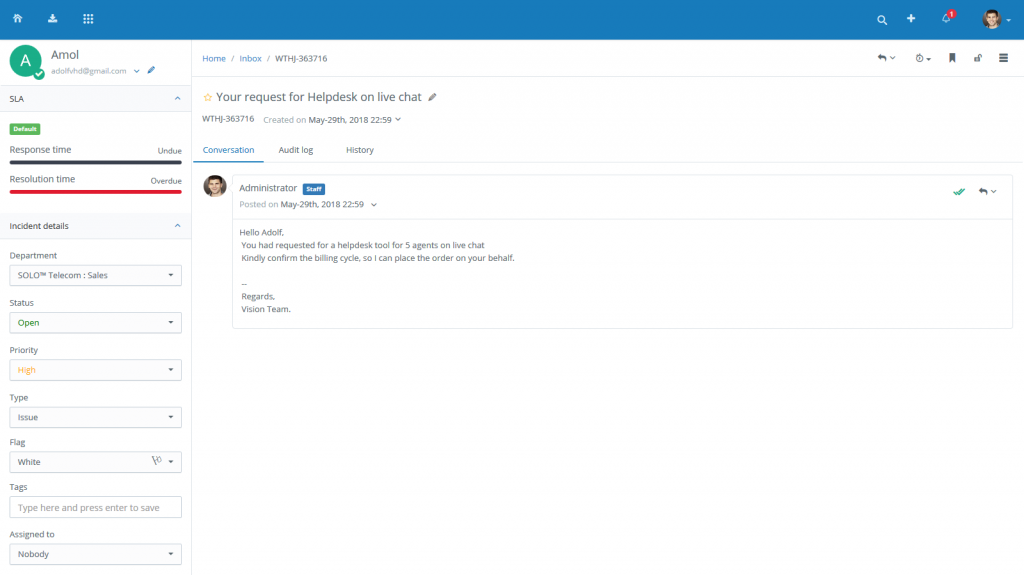Open the Flag dropdown showing White

pyautogui.click(x=95, y=462)
